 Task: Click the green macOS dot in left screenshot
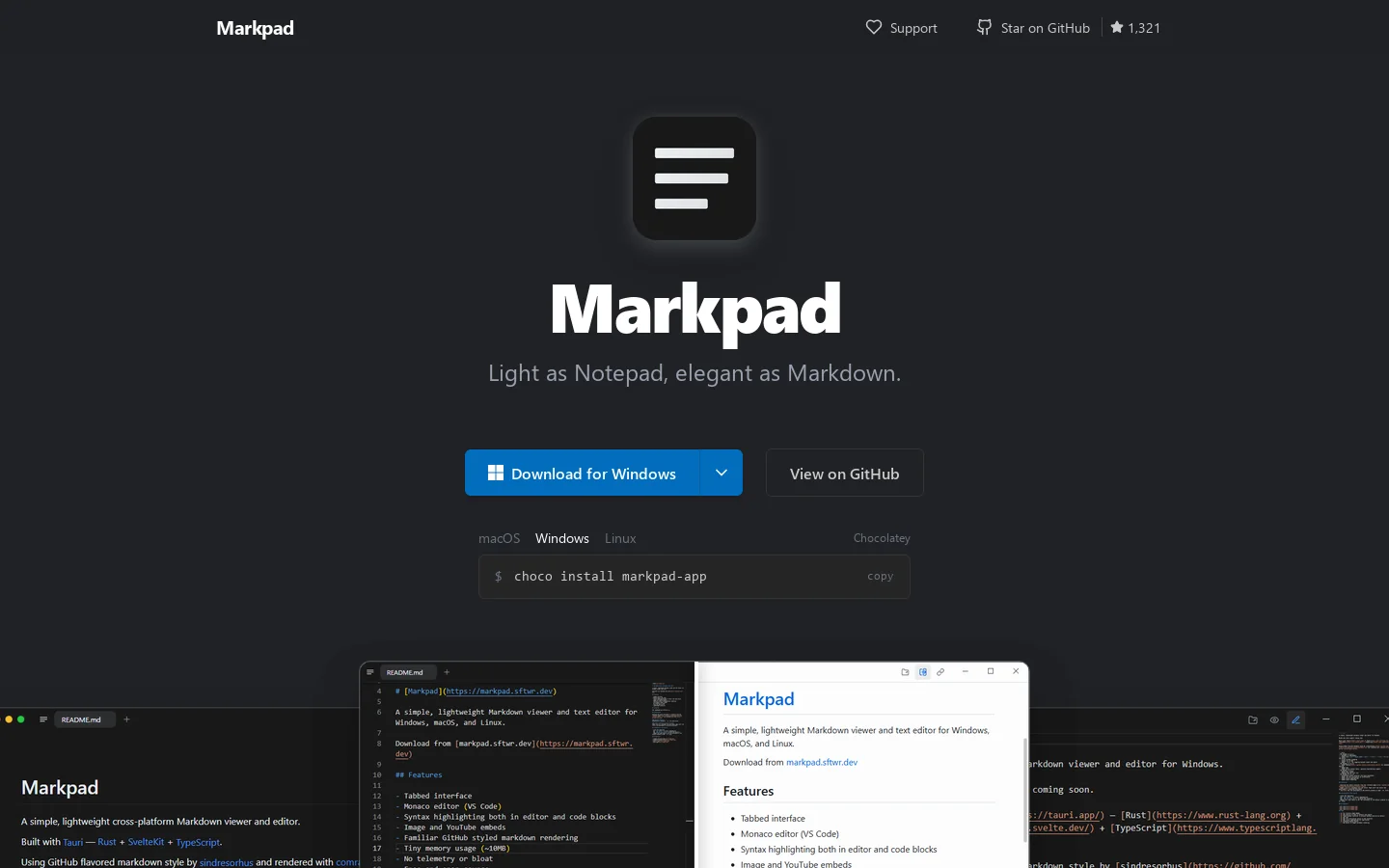click(x=21, y=719)
